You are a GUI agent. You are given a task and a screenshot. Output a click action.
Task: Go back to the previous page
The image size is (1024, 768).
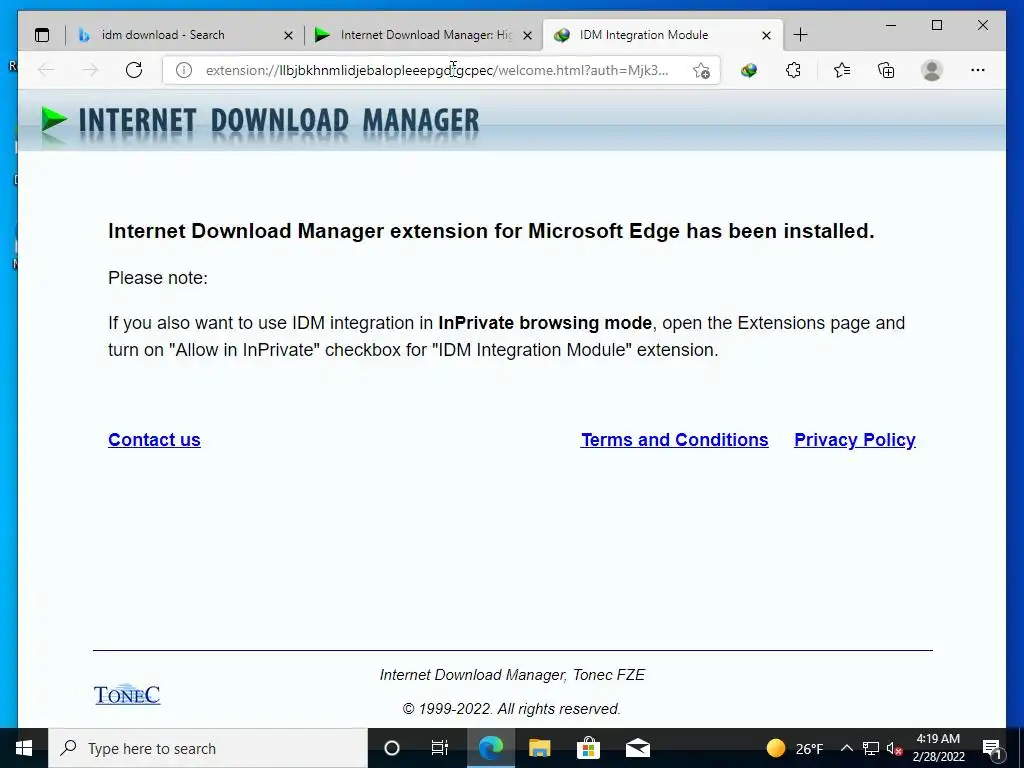tap(46, 70)
